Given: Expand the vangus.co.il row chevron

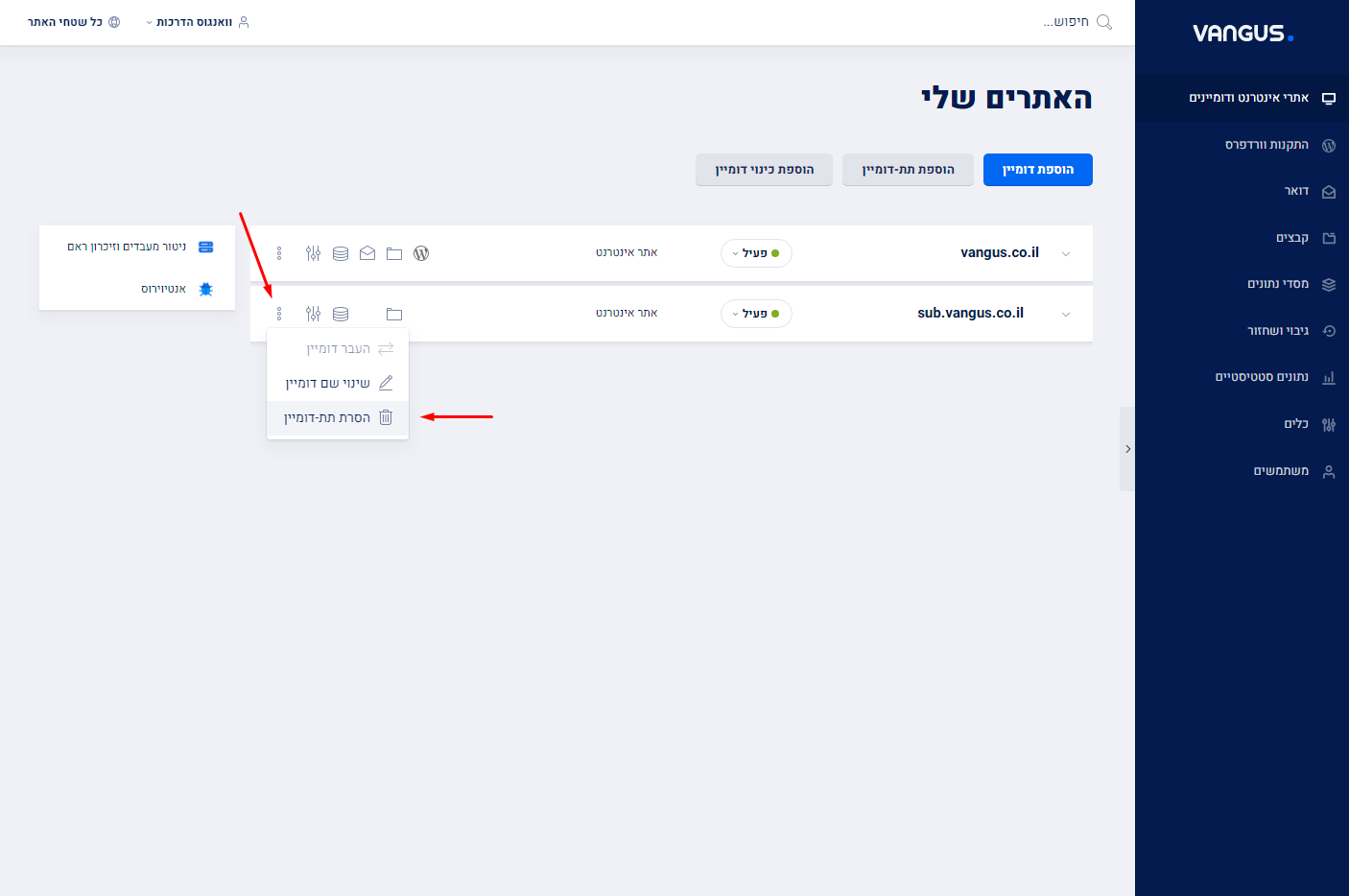Looking at the screenshot, I should point(1066,254).
